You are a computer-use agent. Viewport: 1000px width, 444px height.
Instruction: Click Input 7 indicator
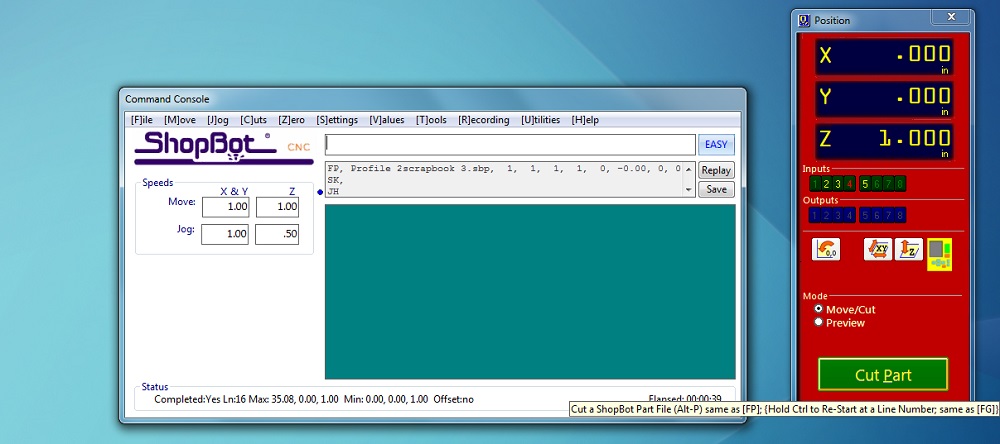[x=888, y=184]
